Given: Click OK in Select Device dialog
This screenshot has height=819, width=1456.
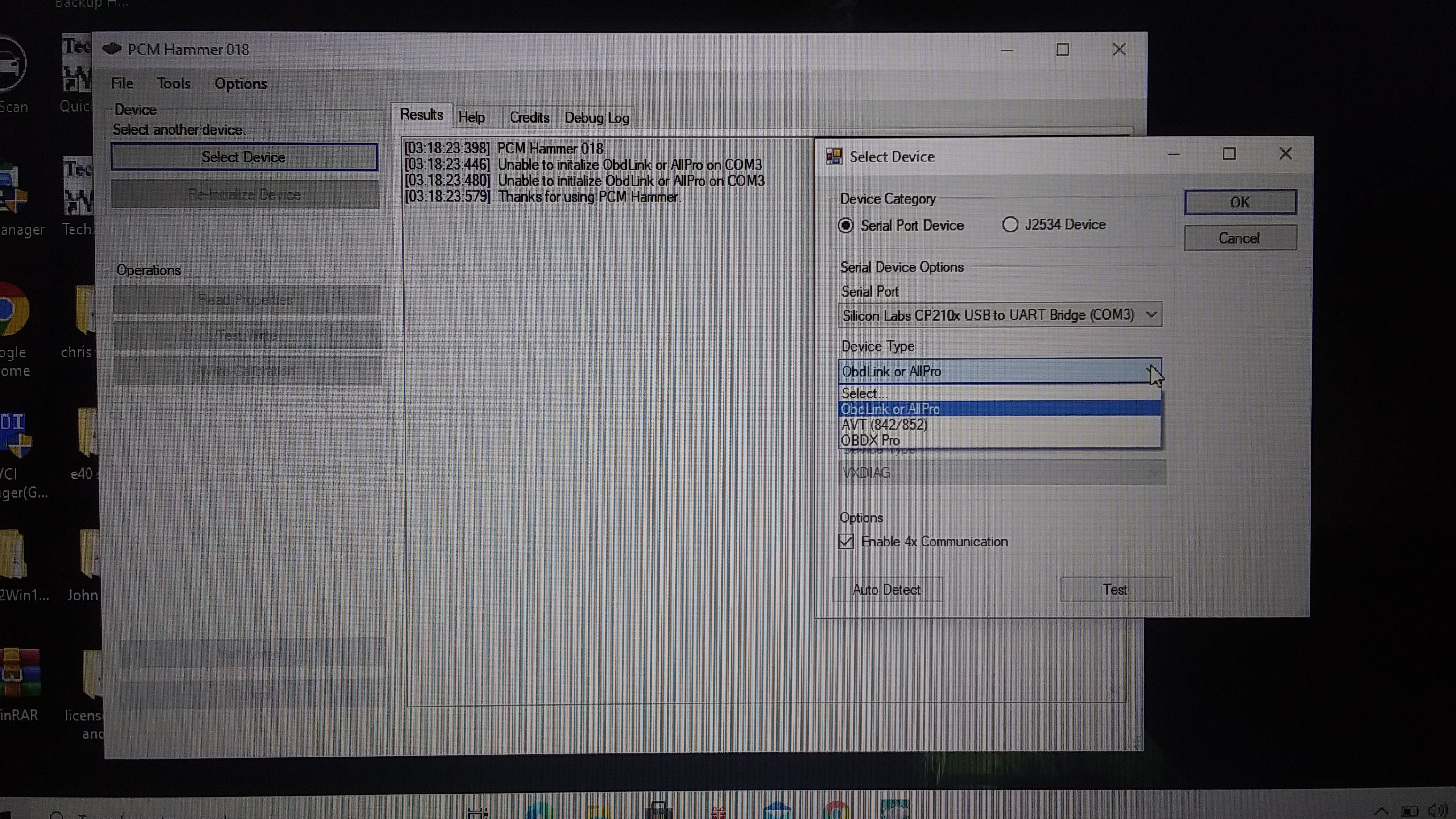Looking at the screenshot, I should click(1240, 202).
